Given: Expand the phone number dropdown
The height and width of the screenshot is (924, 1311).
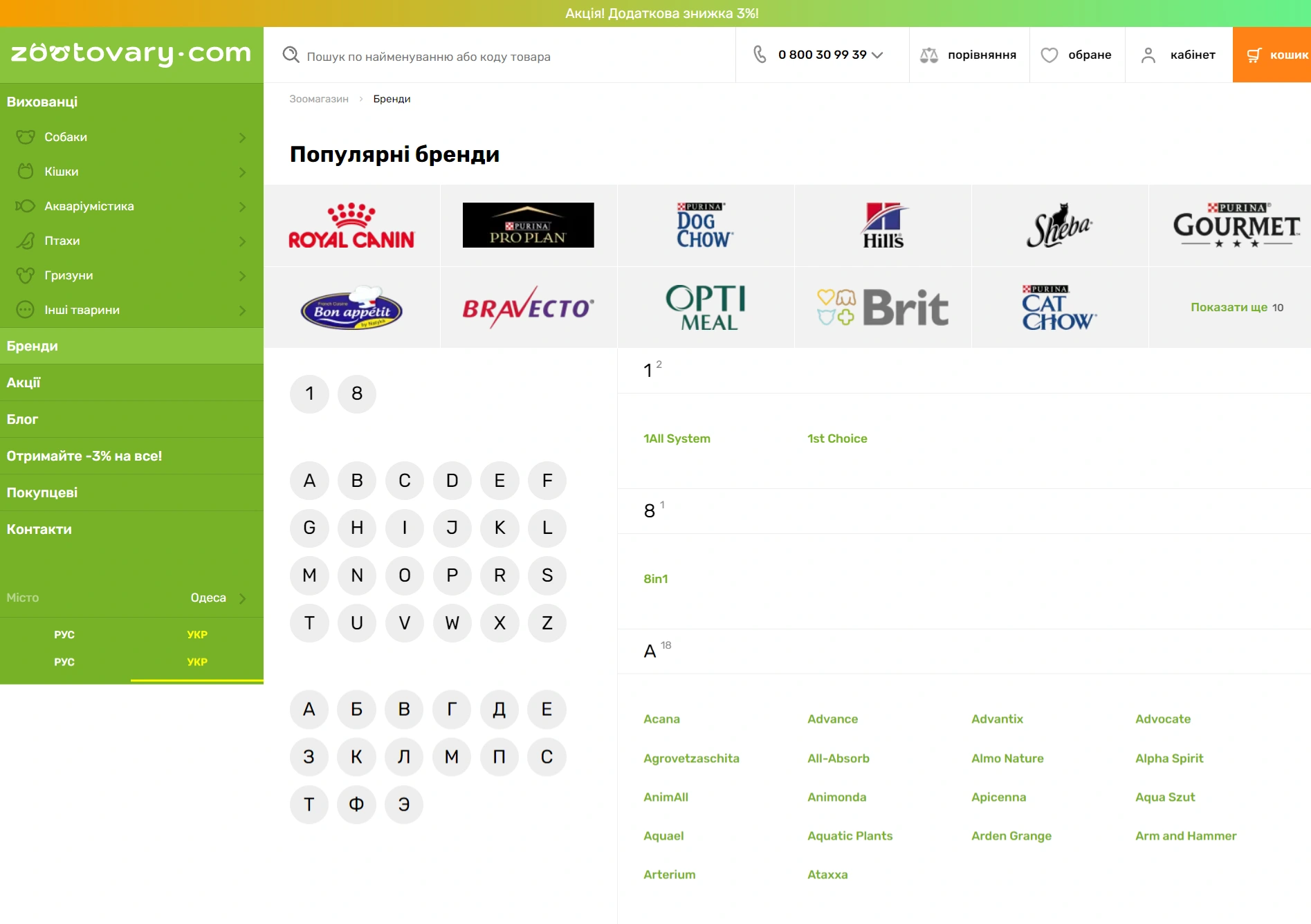Looking at the screenshot, I should (x=877, y=55).
